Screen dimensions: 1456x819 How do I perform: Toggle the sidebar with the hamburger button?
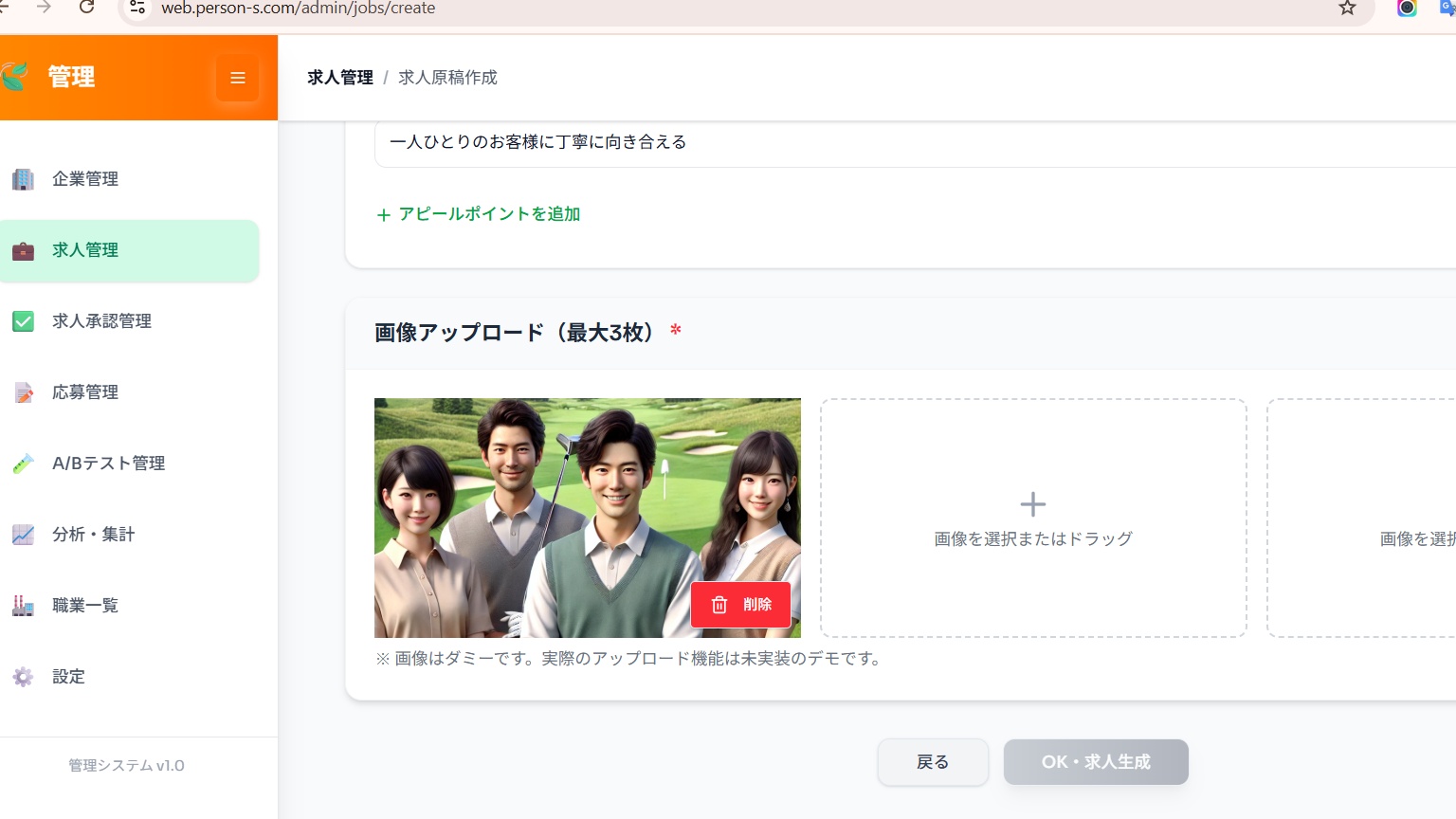pyautogui.click(x=238, y=78)
